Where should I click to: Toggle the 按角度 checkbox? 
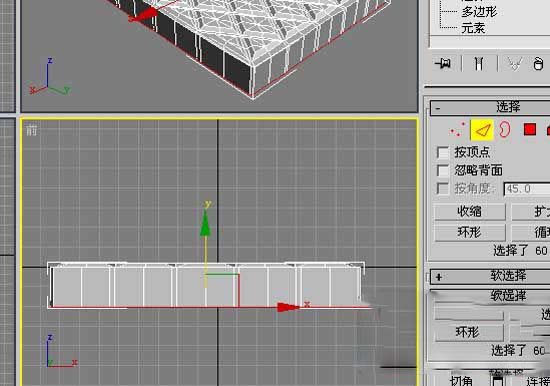pyautogui.click(x=443, y=189)
